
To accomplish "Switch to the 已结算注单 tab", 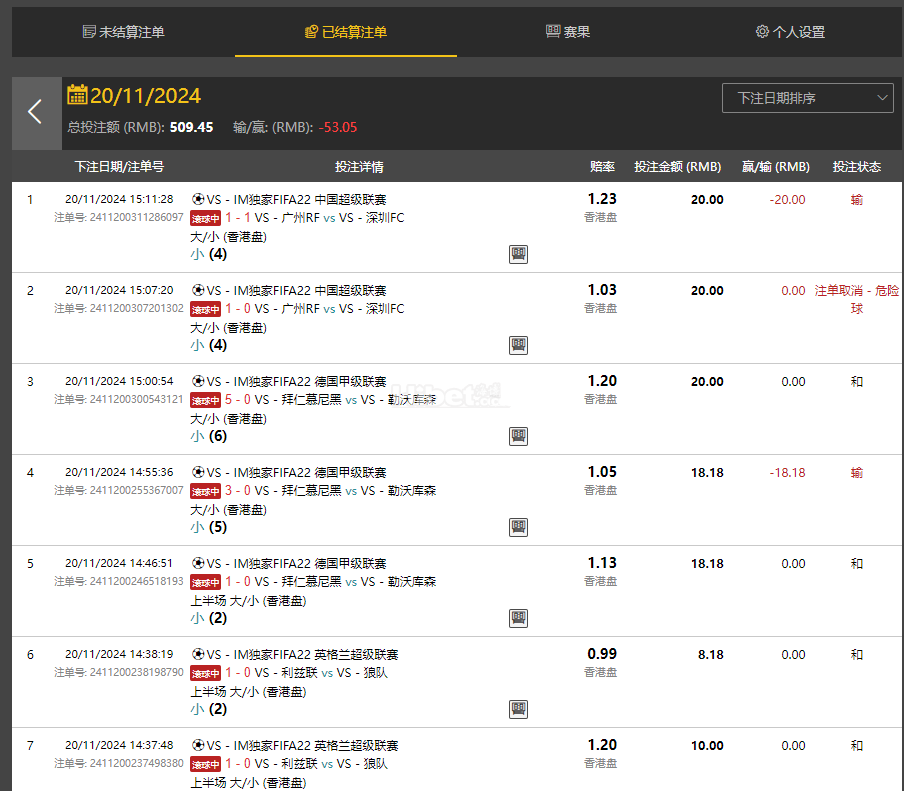I will 346,32.
